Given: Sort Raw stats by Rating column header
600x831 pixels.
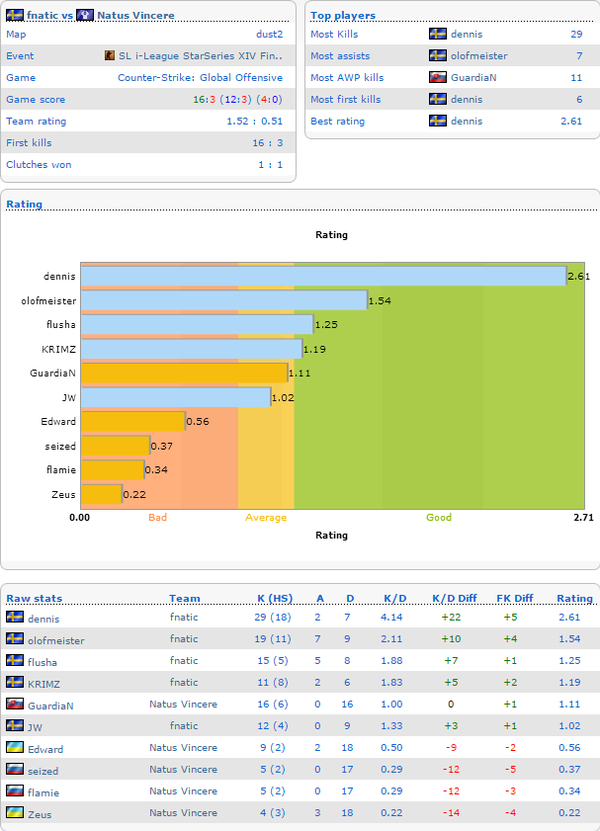Looking at the screenshot, I should point(575,598).
